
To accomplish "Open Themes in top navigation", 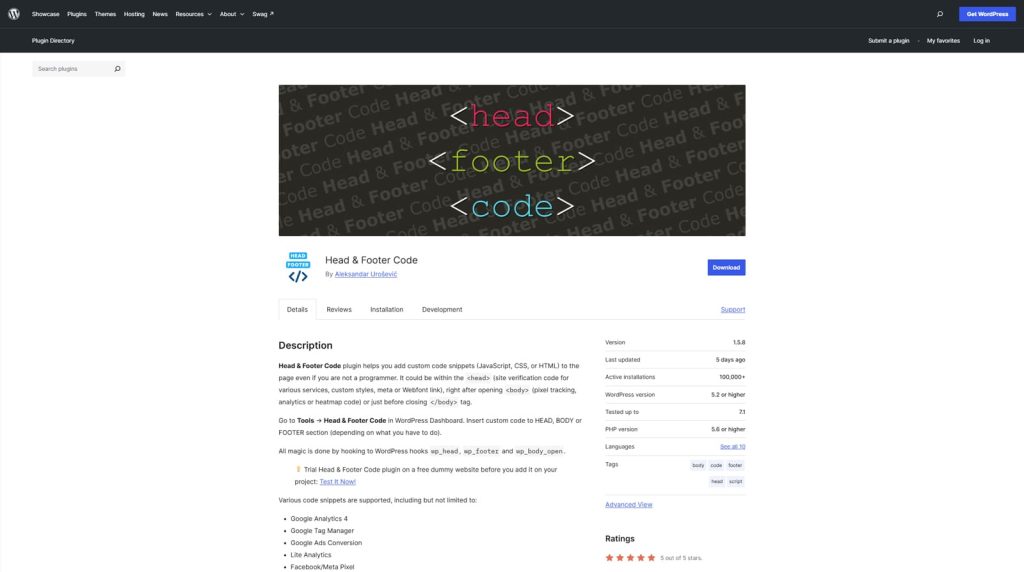I will (105, 14).
